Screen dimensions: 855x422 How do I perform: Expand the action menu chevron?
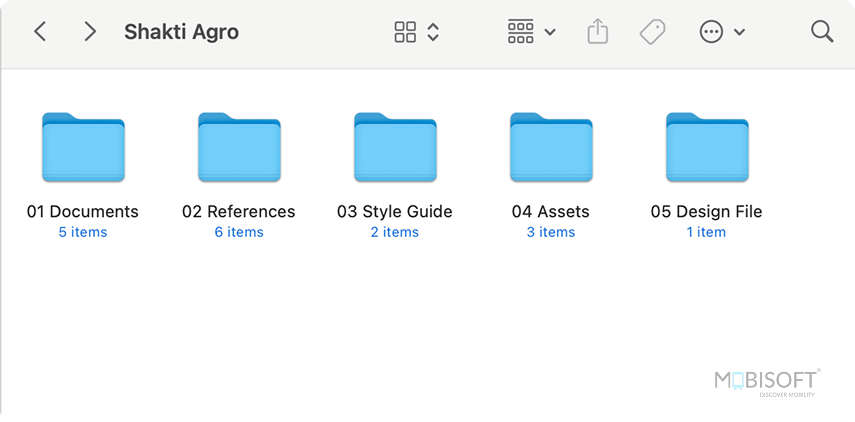click(x=740, y=33)
